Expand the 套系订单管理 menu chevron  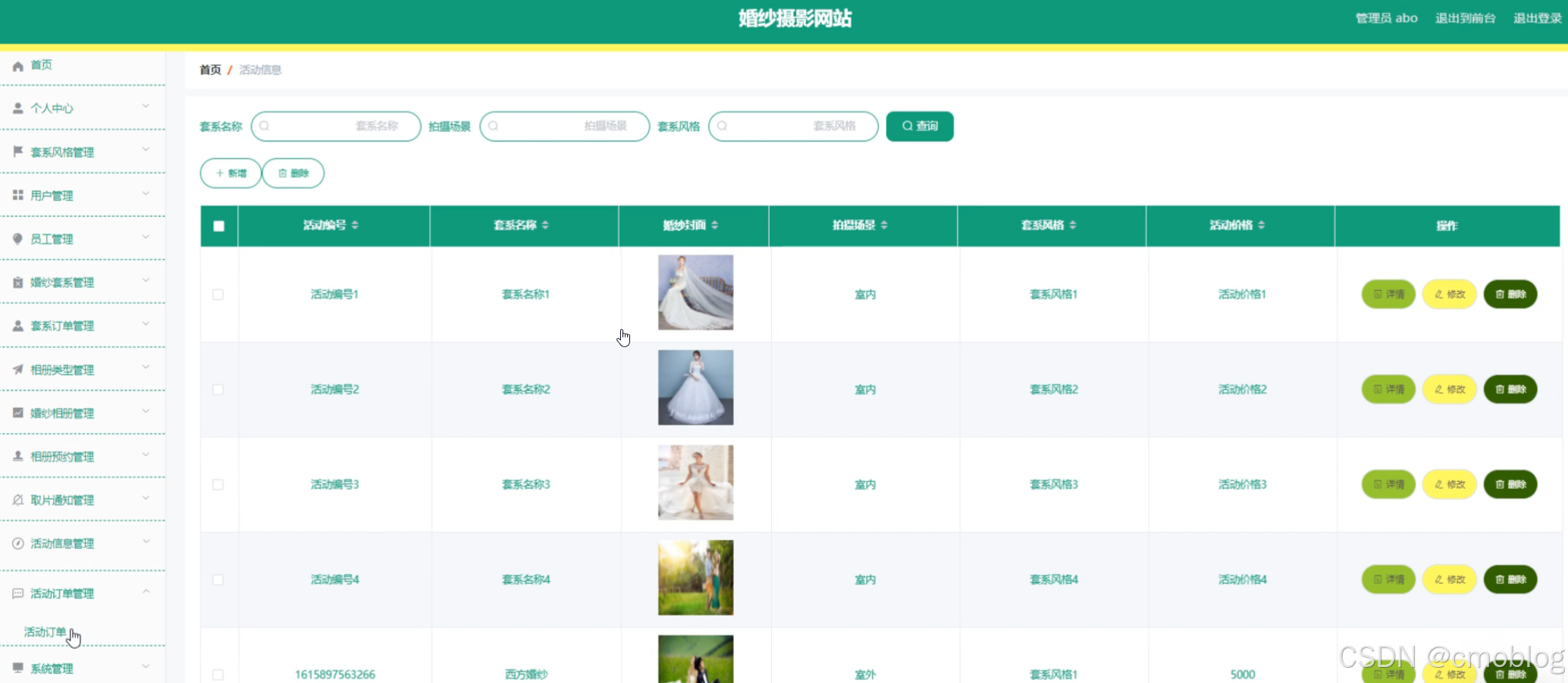tap(146, 324)
